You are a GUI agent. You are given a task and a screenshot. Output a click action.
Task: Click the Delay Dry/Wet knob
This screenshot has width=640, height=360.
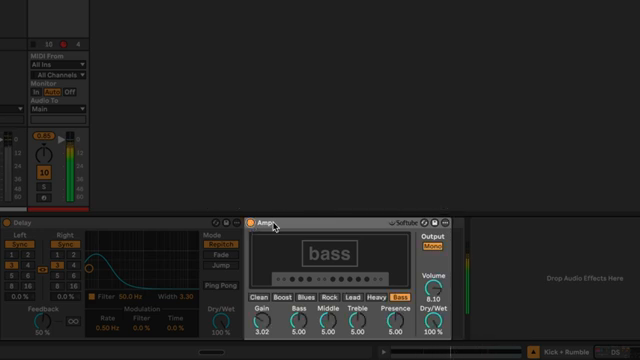221,322
